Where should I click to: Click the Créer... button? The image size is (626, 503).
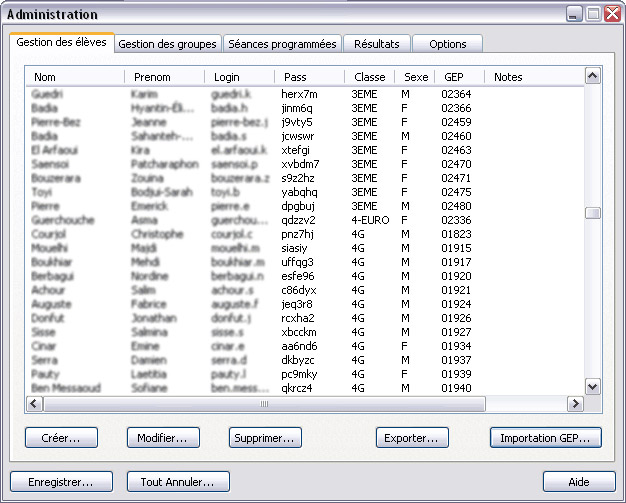coord(61,438)
